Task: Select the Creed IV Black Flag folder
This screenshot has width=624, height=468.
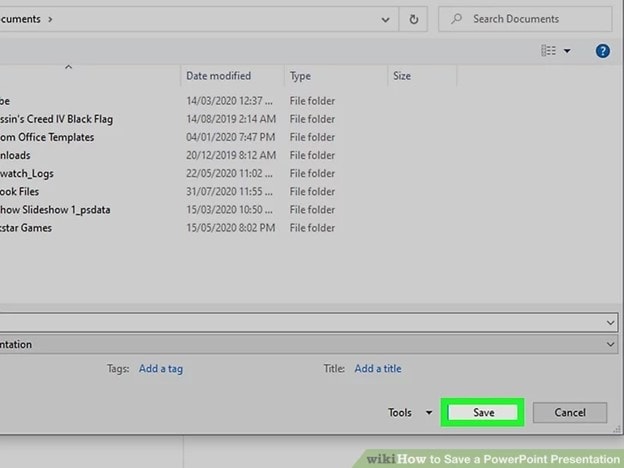Action: [56, 119]
